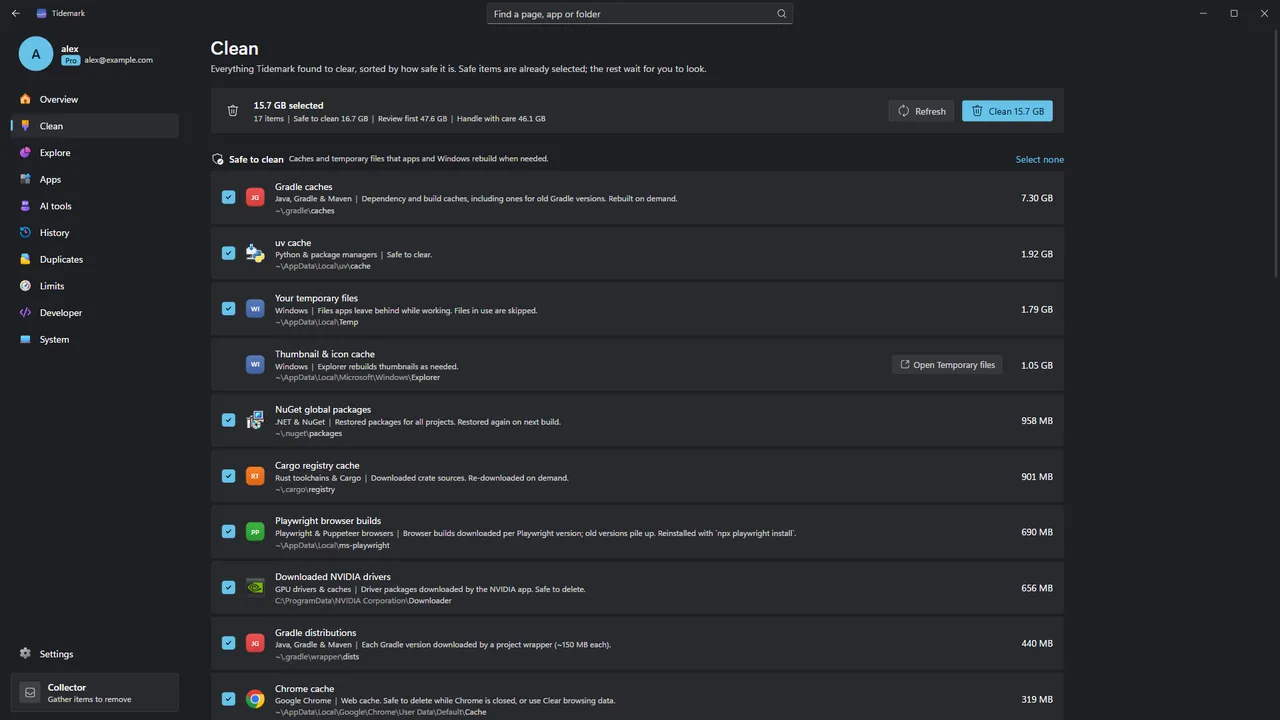
Task: Toggle the NuGet global packages checkbox
Action: (x=228, y=420)
